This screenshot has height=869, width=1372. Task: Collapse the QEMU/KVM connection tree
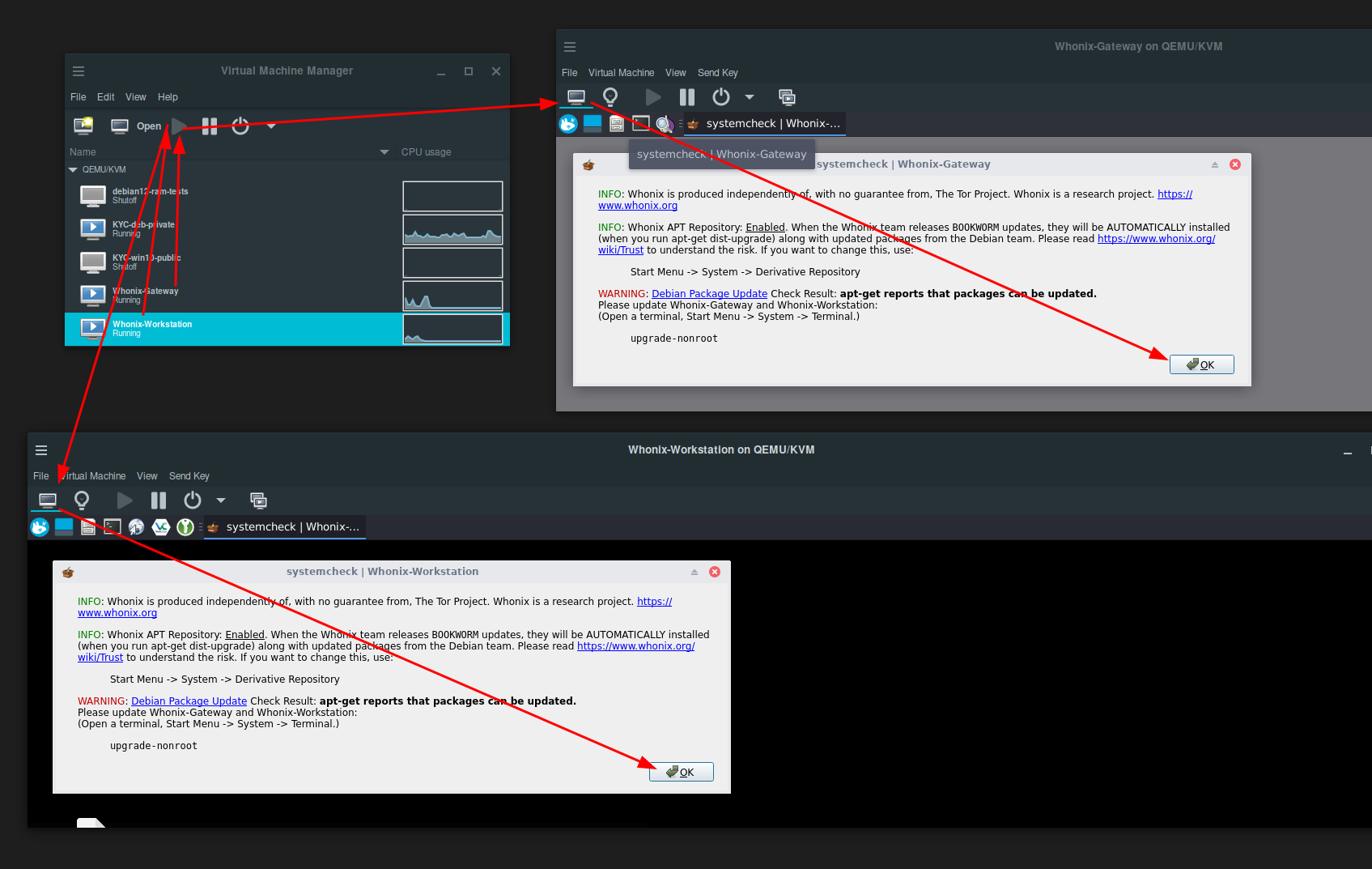pos(73,170)
